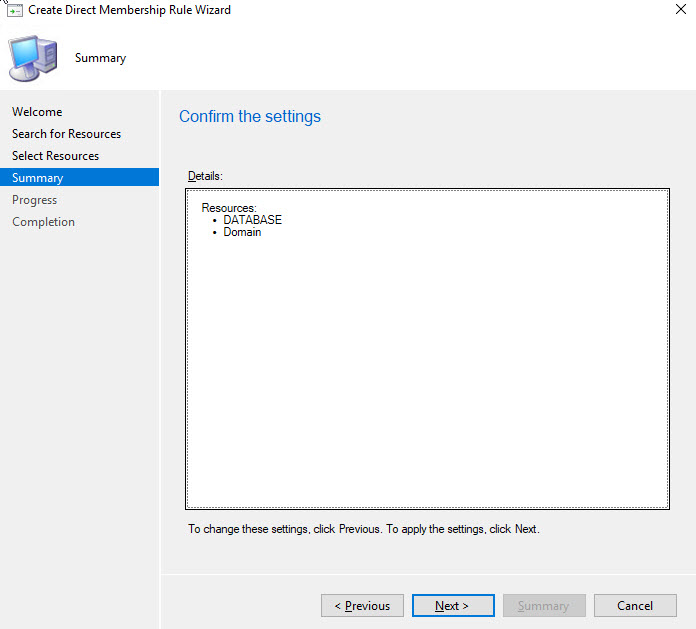Viewport: 696px width, 629px height.
Task: Click the Confirm the settings heading
Action: point(250,117)
